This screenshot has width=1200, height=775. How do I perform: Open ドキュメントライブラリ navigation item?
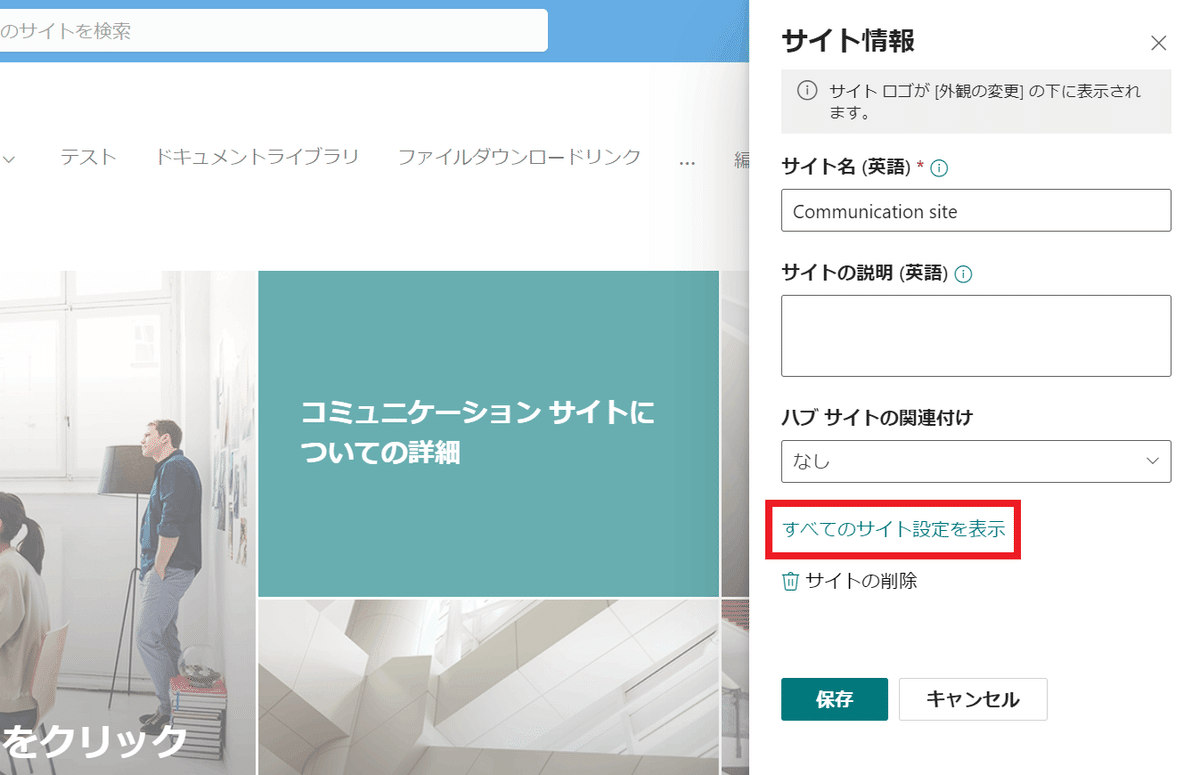pyautogui.click(x=257, y=157)
